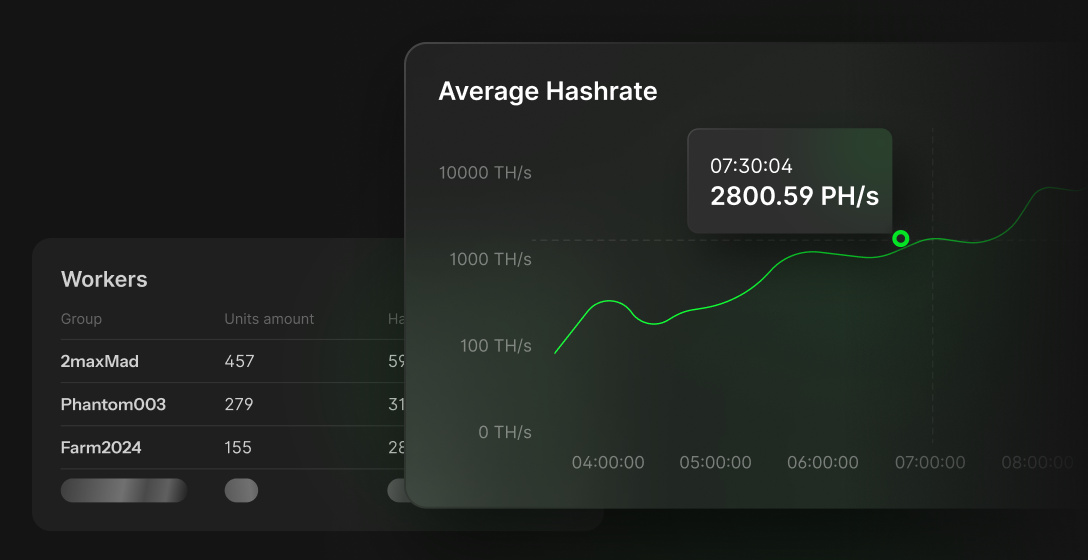This screenshot has width=1088, height=560.
Task: Click the 10000 TH/s axis label
Action: 485,173
